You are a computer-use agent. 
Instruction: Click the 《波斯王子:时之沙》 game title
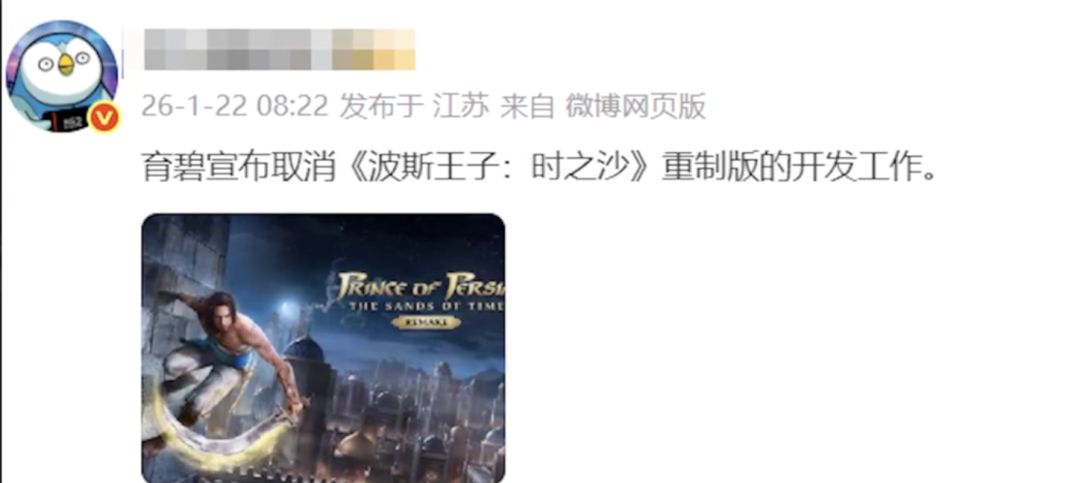coord(502,168)
